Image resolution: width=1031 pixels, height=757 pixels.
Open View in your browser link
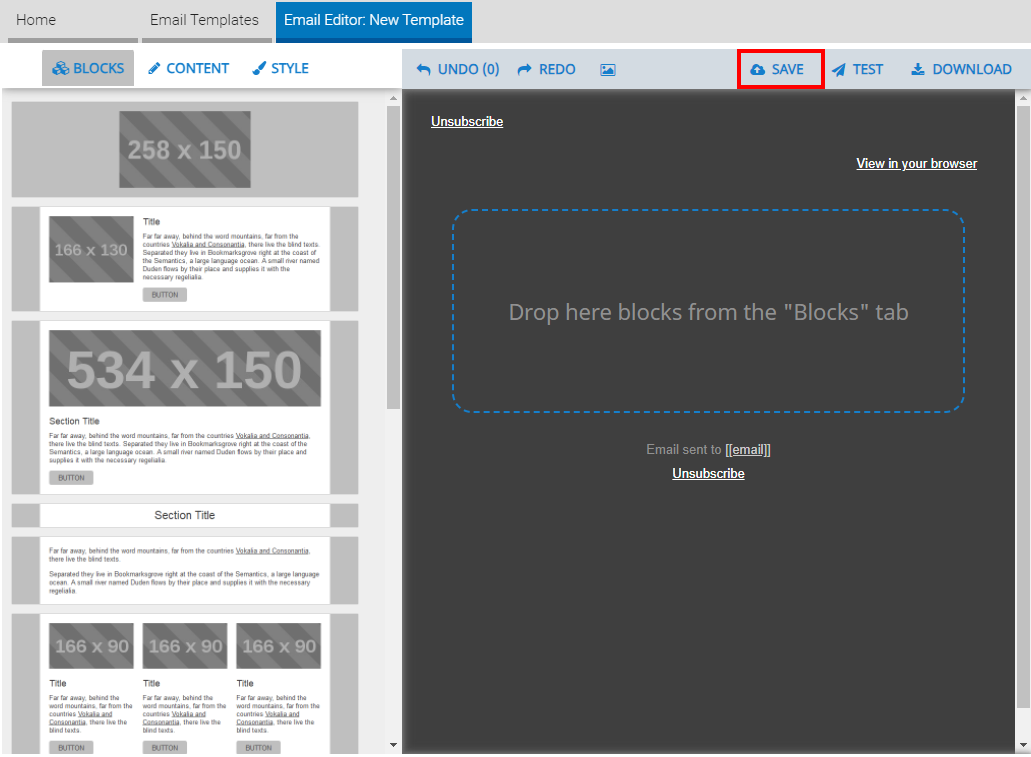point(916,164)
